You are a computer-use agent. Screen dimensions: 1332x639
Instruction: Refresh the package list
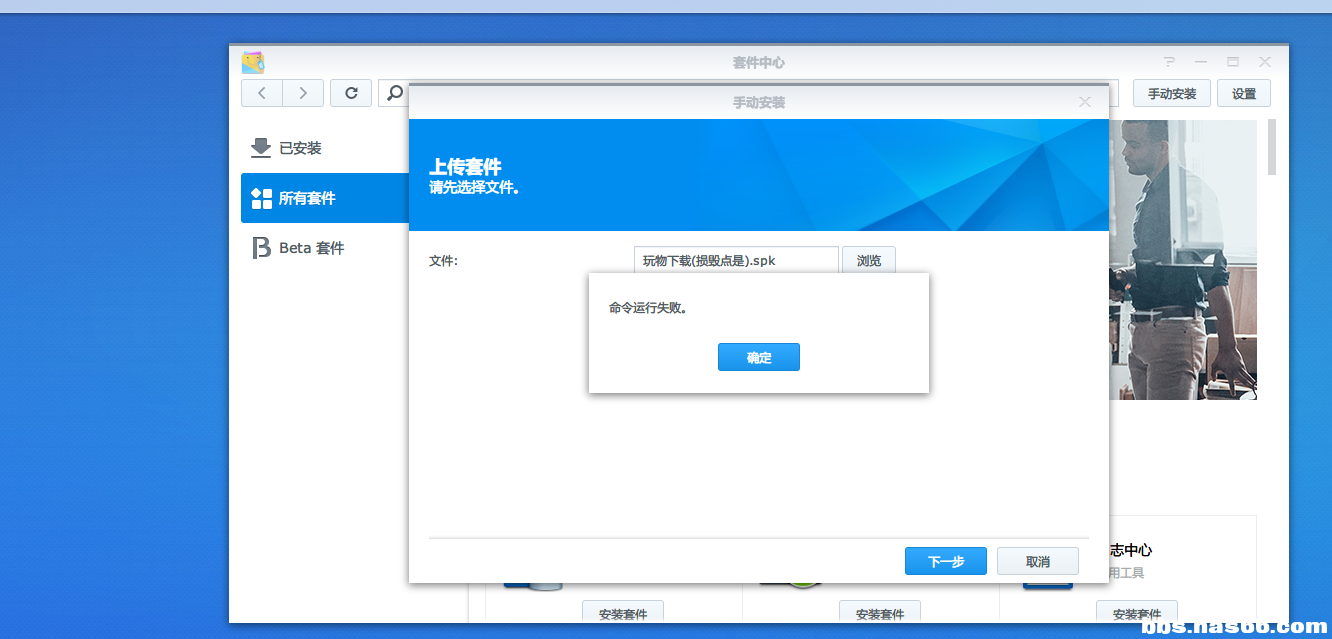tap(351, 92)
